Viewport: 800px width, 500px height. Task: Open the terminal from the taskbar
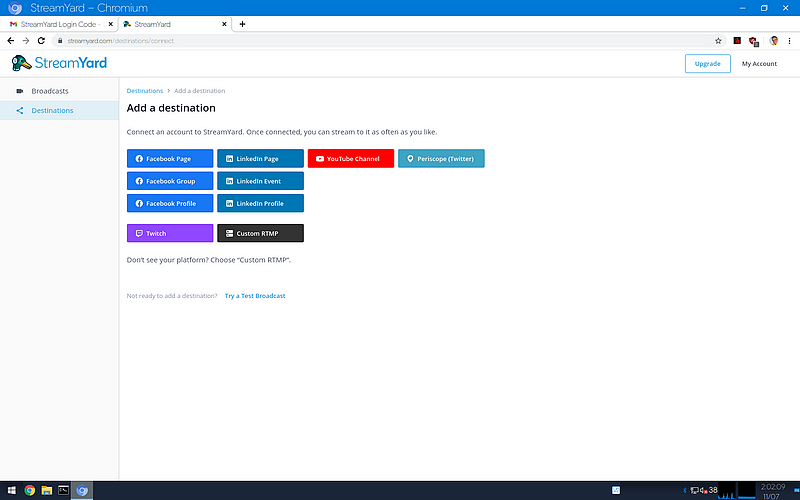tap(63, 490)
